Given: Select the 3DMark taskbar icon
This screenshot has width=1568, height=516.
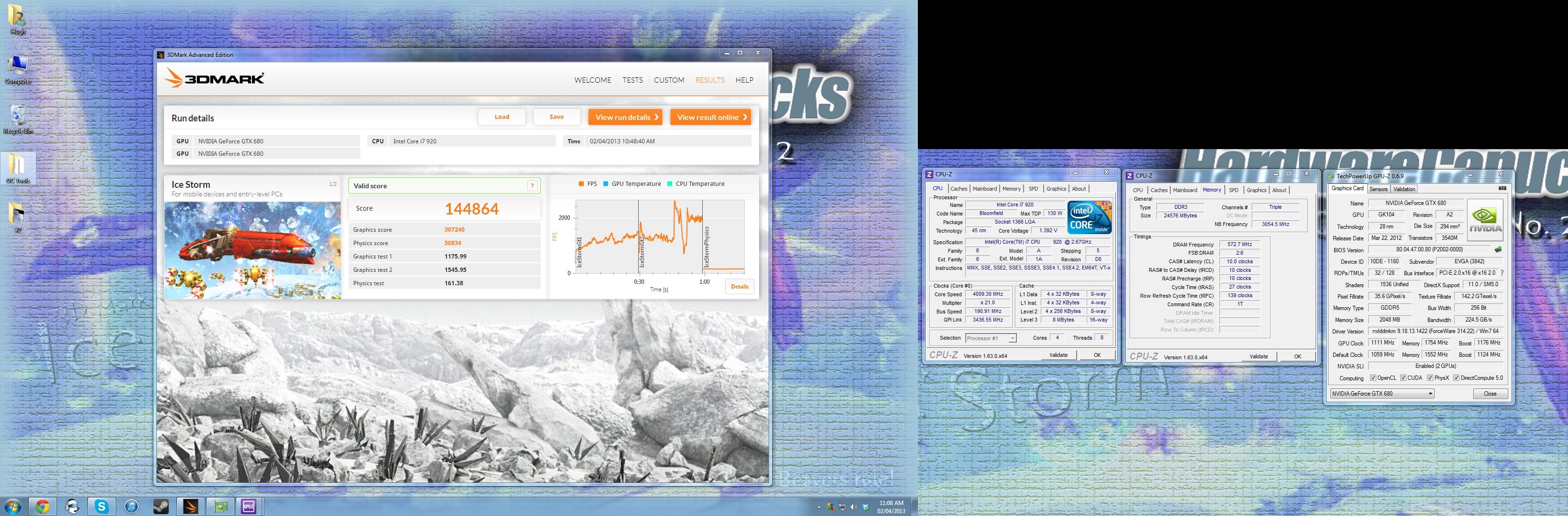Looking at the screenshot, I should pyautogui.click(x=191, y=506).
